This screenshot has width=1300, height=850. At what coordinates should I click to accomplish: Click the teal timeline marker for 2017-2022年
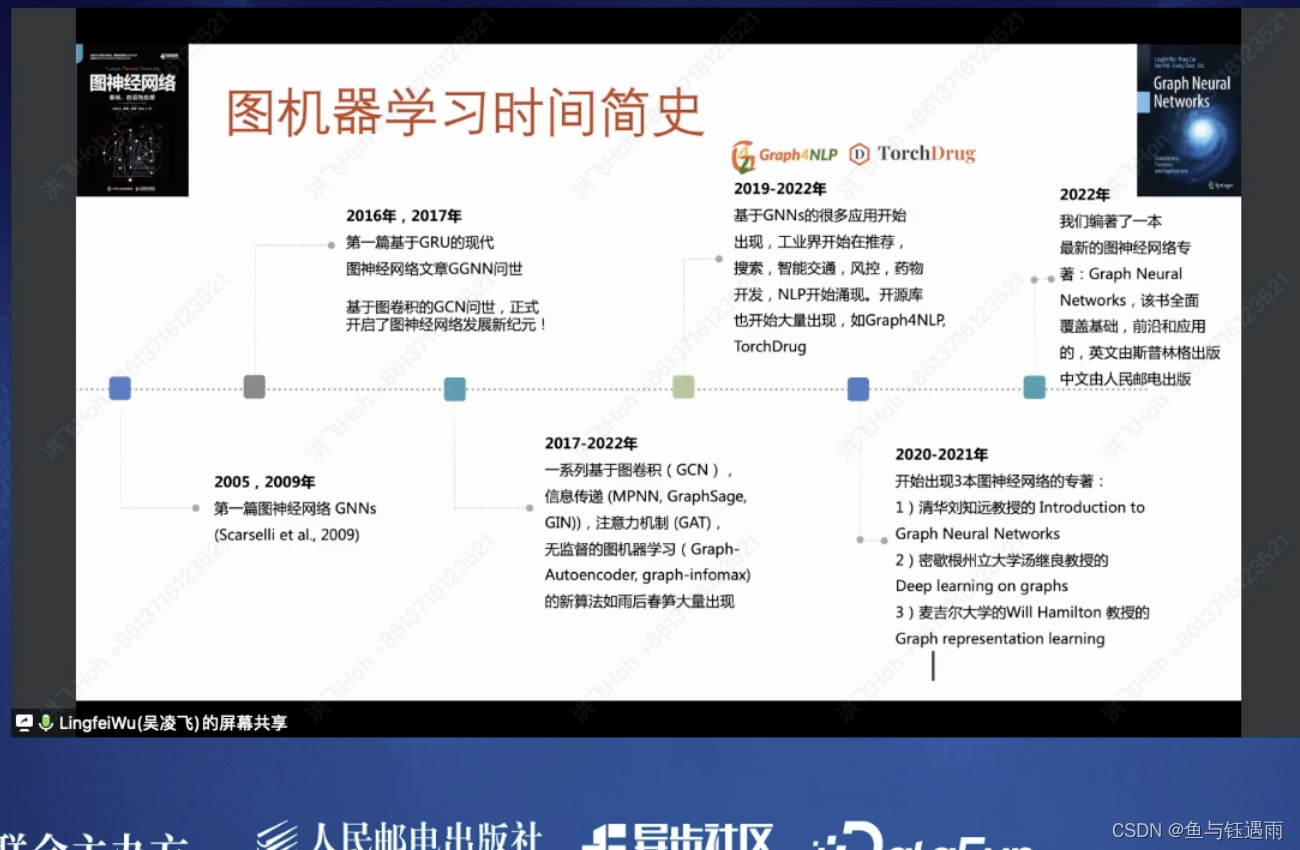[x=455, y=389]
